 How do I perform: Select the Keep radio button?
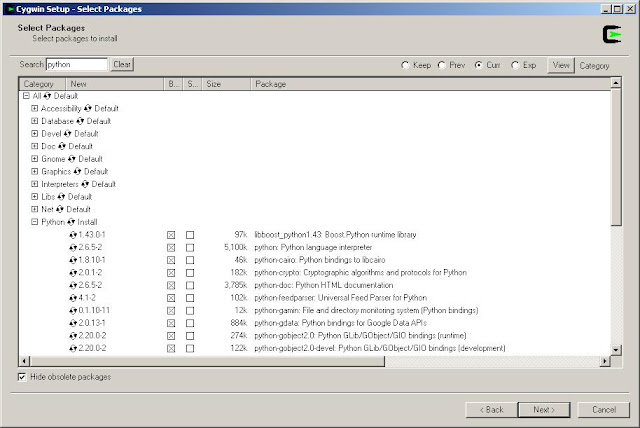pyautogui.click(x=405, y=65)
